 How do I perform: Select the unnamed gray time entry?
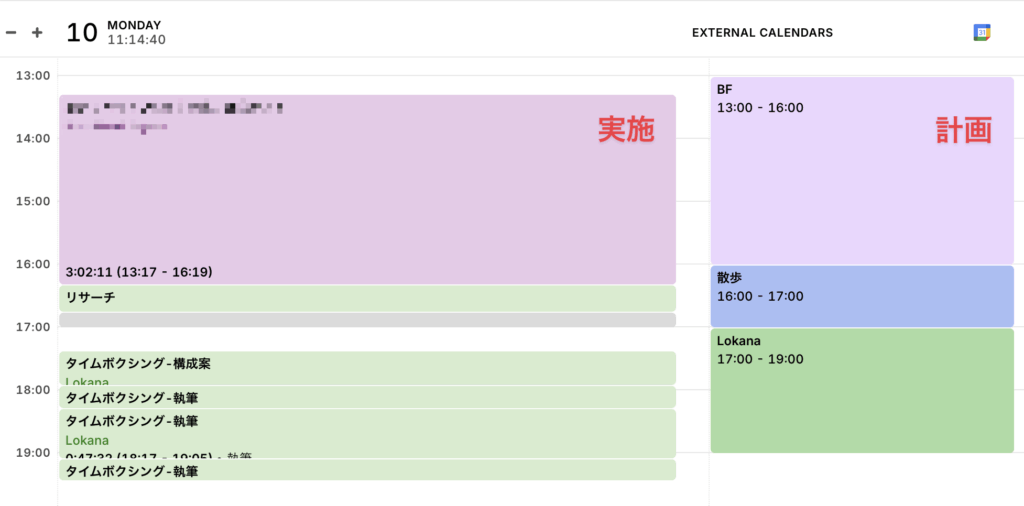click(367, 320)
